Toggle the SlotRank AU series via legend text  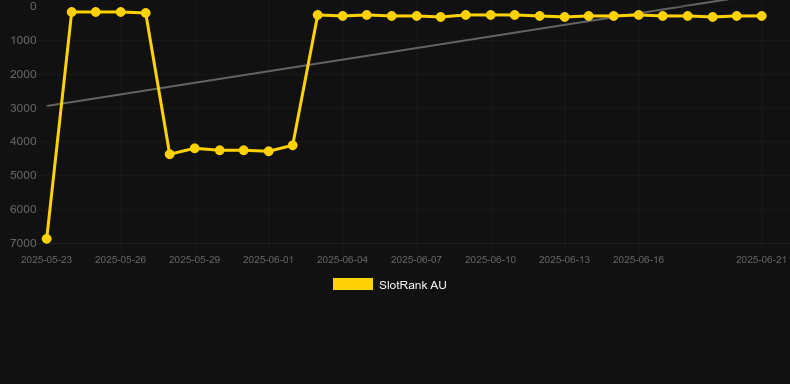[413, 285]
